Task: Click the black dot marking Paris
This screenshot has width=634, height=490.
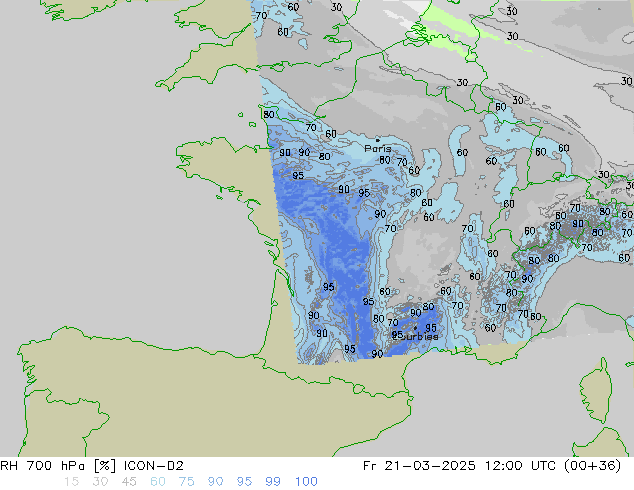Action: click(378, 140)
